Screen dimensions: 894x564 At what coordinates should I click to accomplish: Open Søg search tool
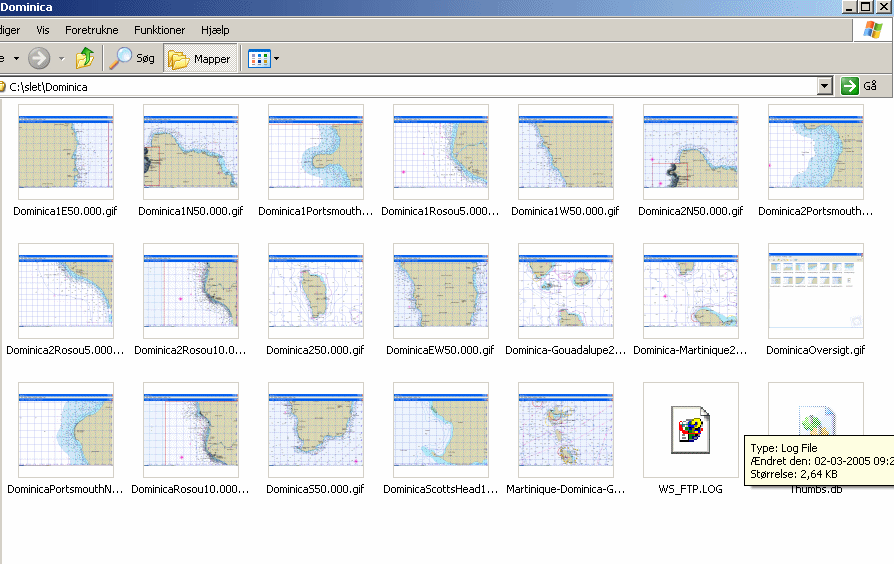pyautogui.click(x=132, y=58)
